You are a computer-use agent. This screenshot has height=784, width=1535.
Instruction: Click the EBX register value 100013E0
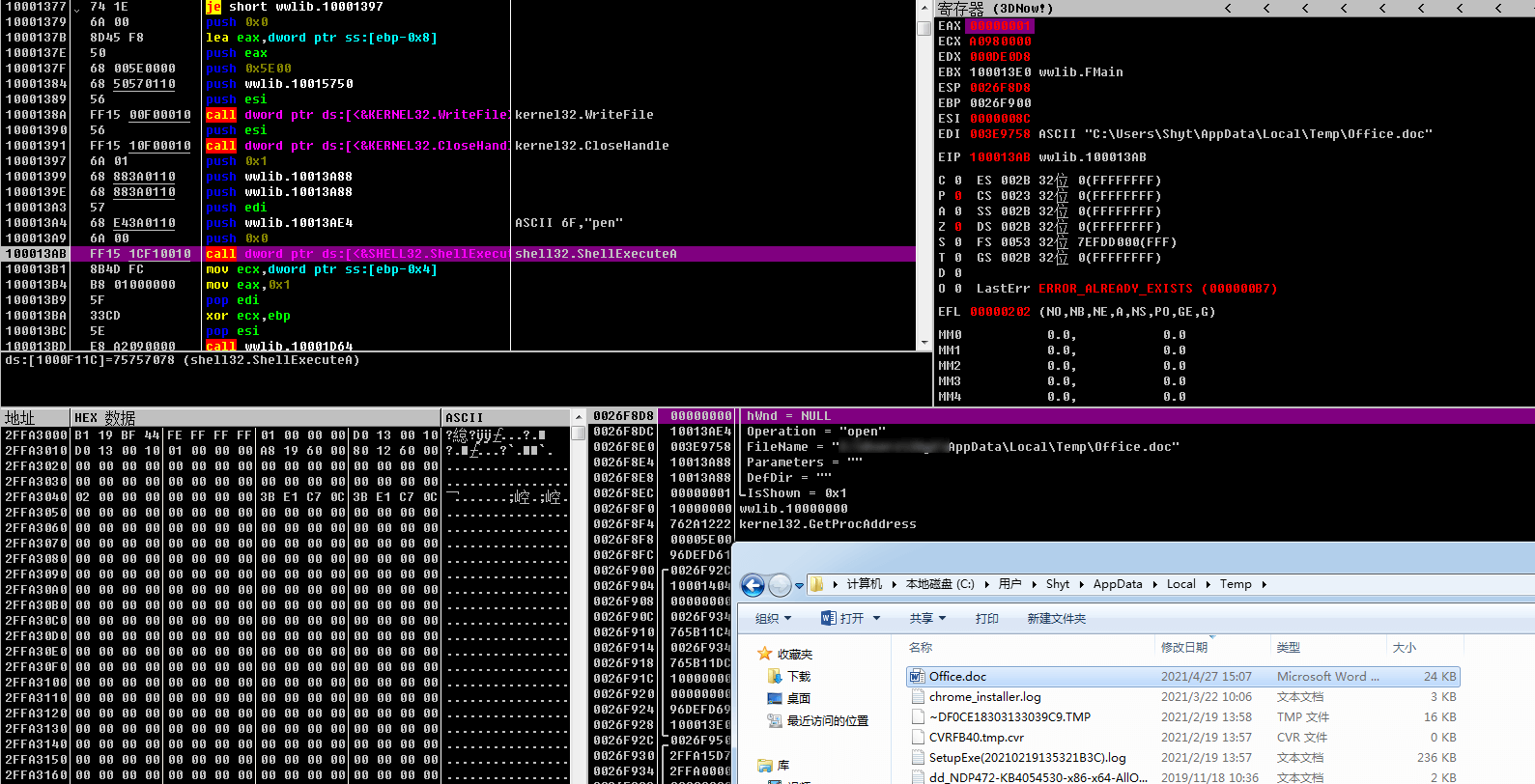coord(1001,72)
